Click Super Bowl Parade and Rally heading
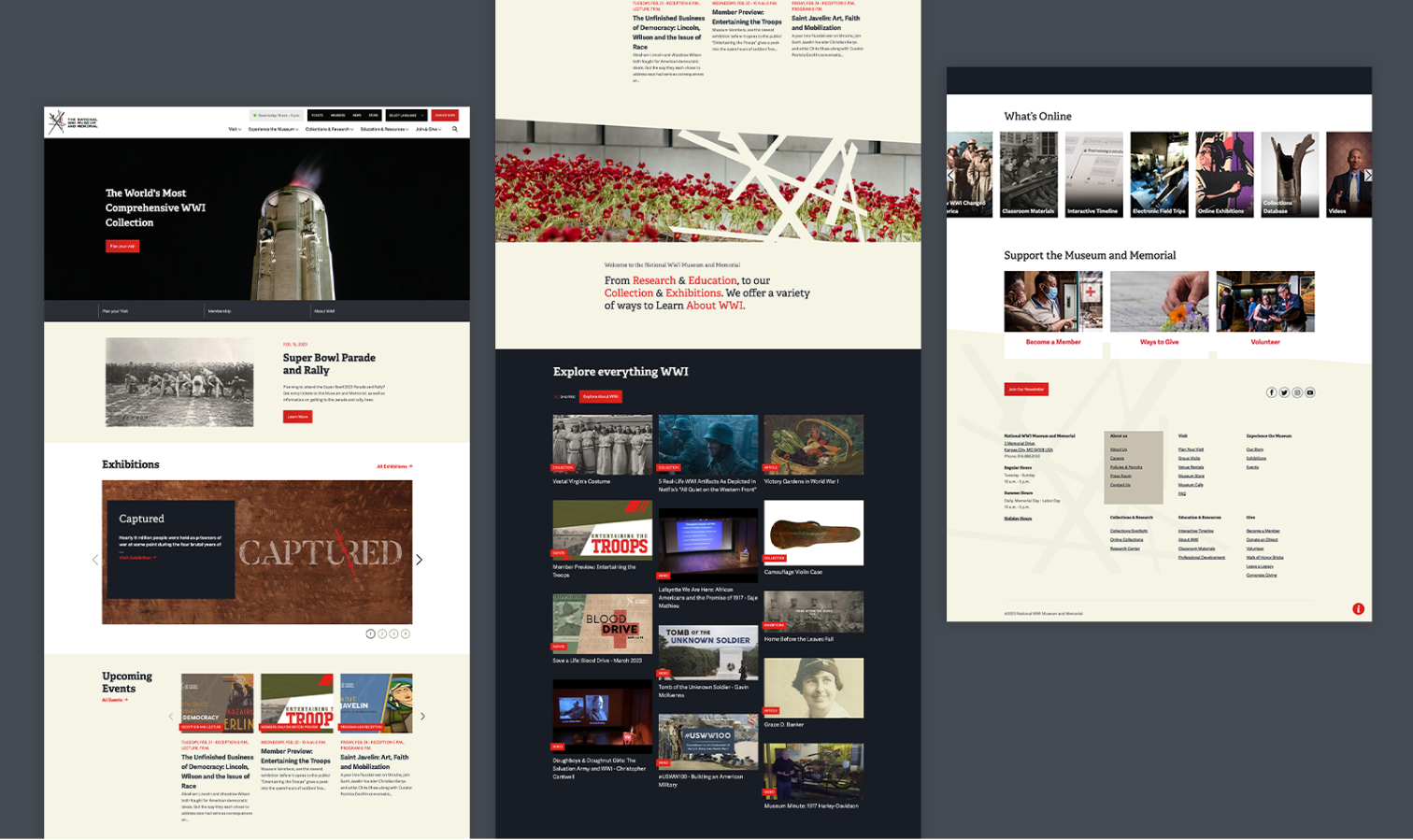The height and width of the screenshot is (840, 1413). [329, 363]
